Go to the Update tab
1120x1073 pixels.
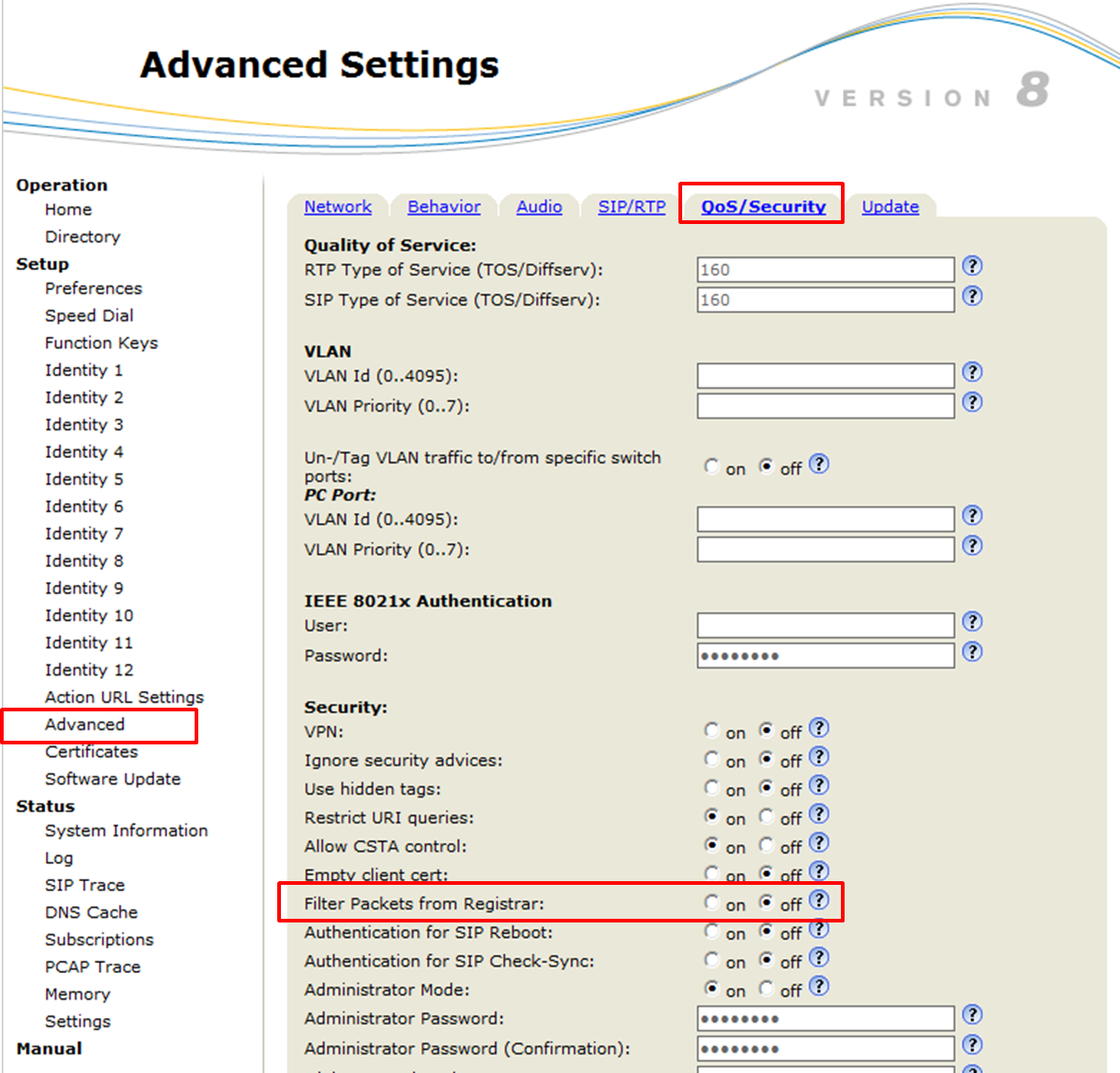point(890,207)
